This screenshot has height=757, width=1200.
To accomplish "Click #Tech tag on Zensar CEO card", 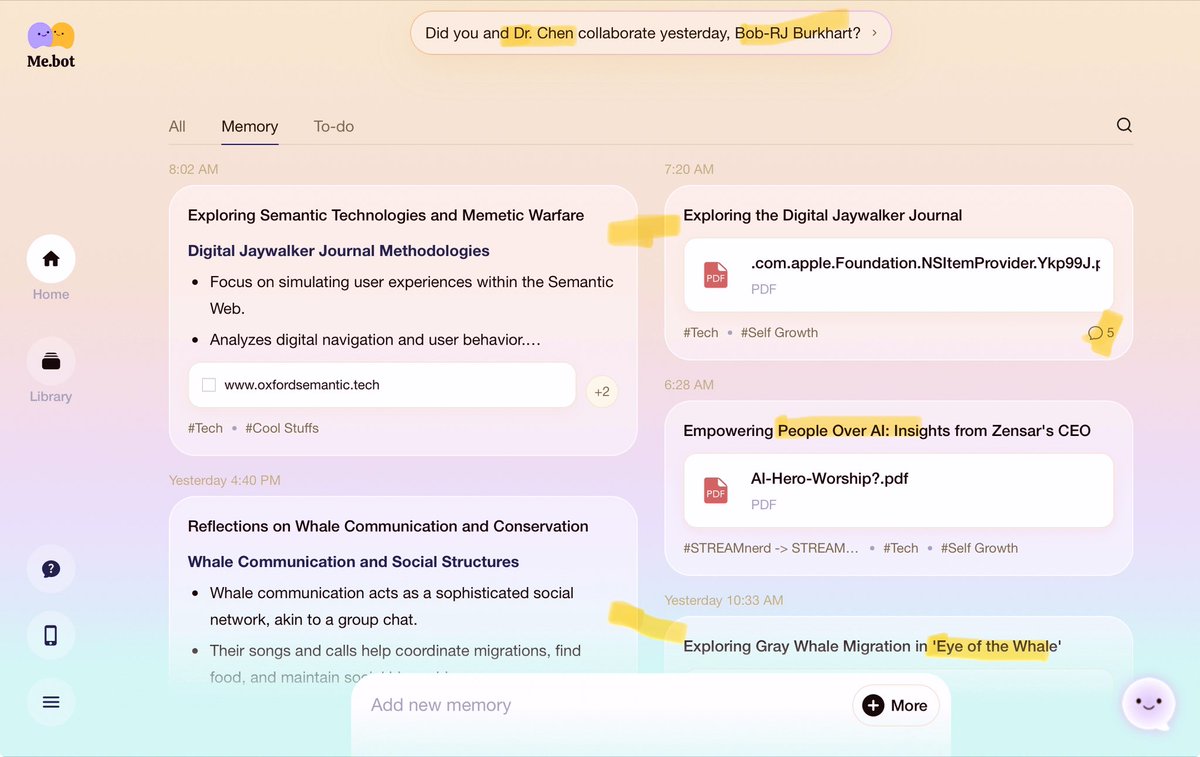I will [x=900, y=548].
